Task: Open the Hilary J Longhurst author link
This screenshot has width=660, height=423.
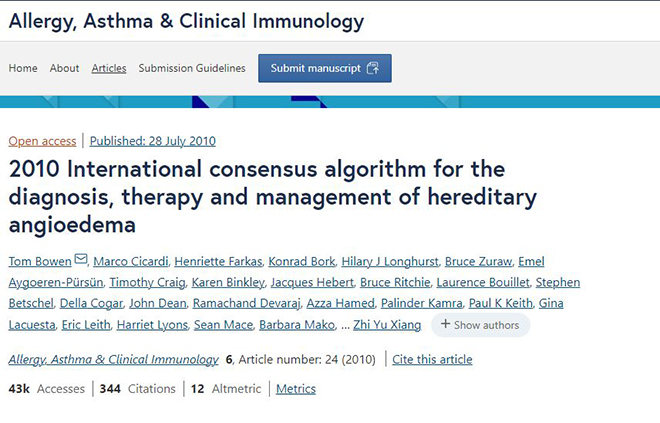Action: point(390,261)
